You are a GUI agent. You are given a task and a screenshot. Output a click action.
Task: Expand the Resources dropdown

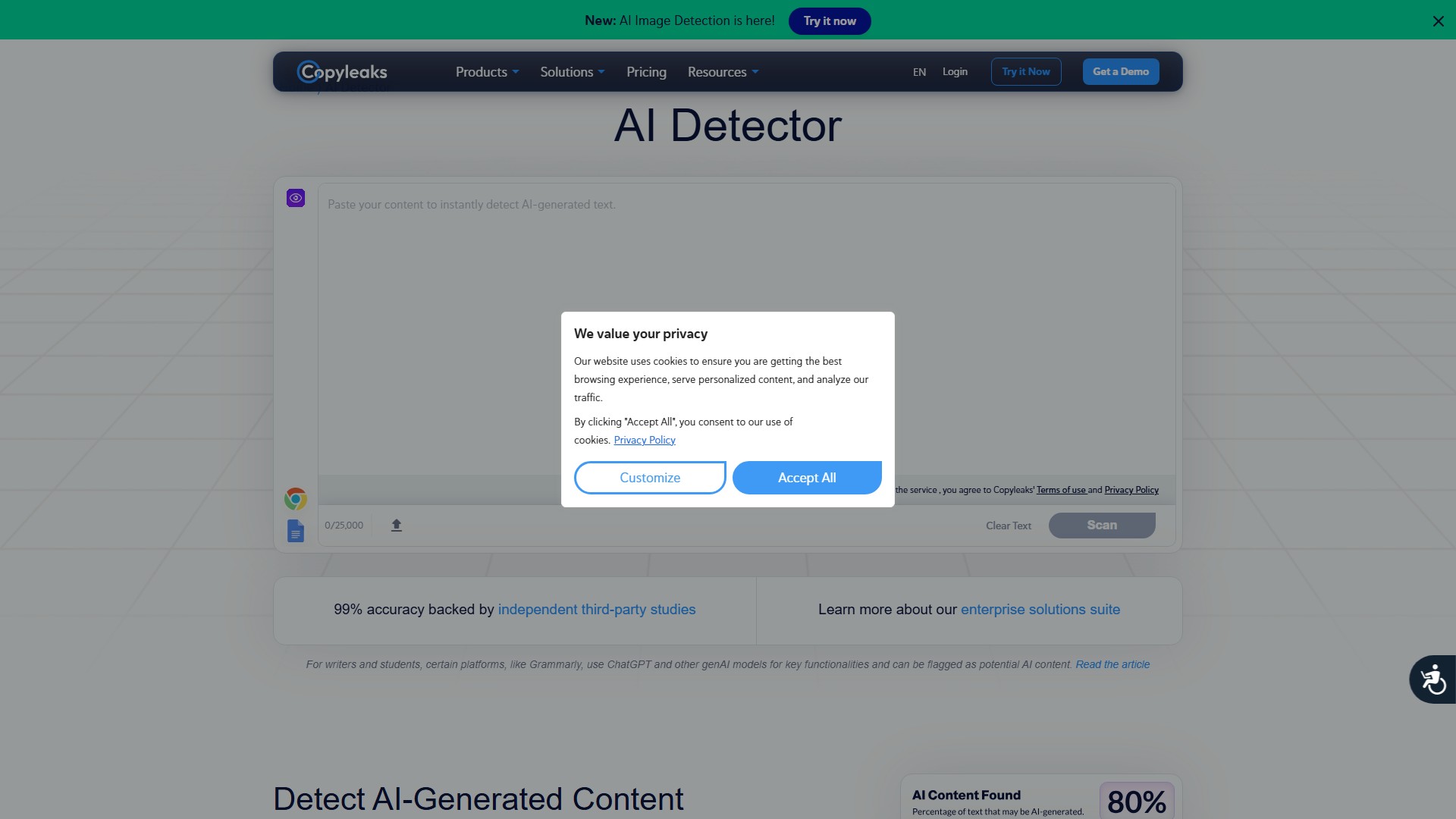click(721, 71)
